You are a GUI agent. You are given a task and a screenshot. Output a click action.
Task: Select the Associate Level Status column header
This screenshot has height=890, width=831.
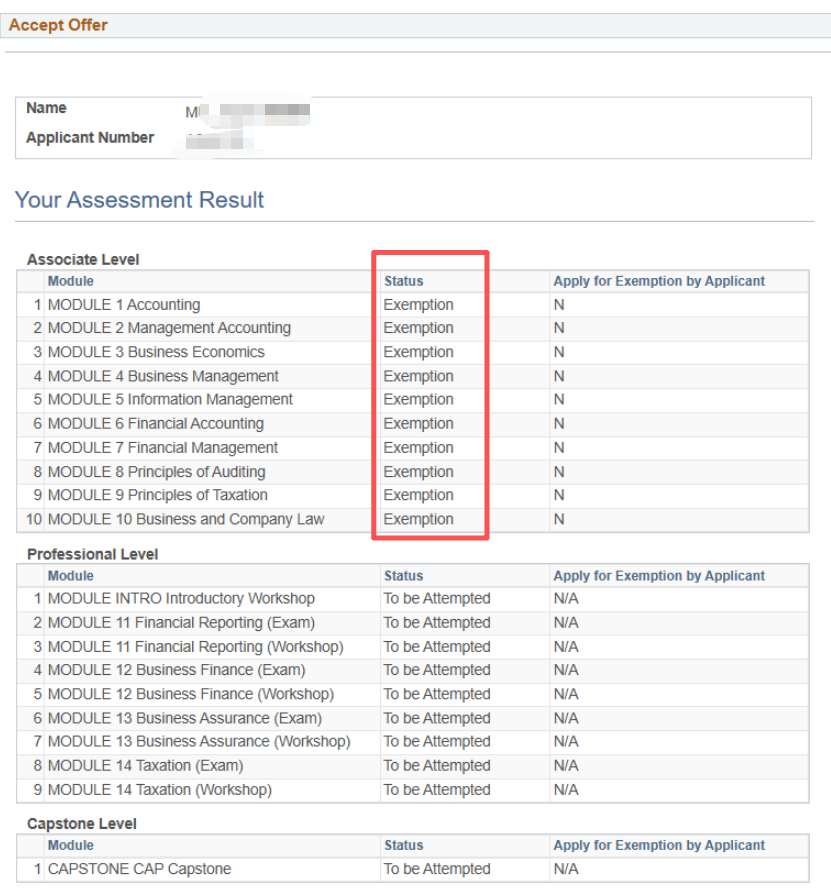(x=403, y=281)
